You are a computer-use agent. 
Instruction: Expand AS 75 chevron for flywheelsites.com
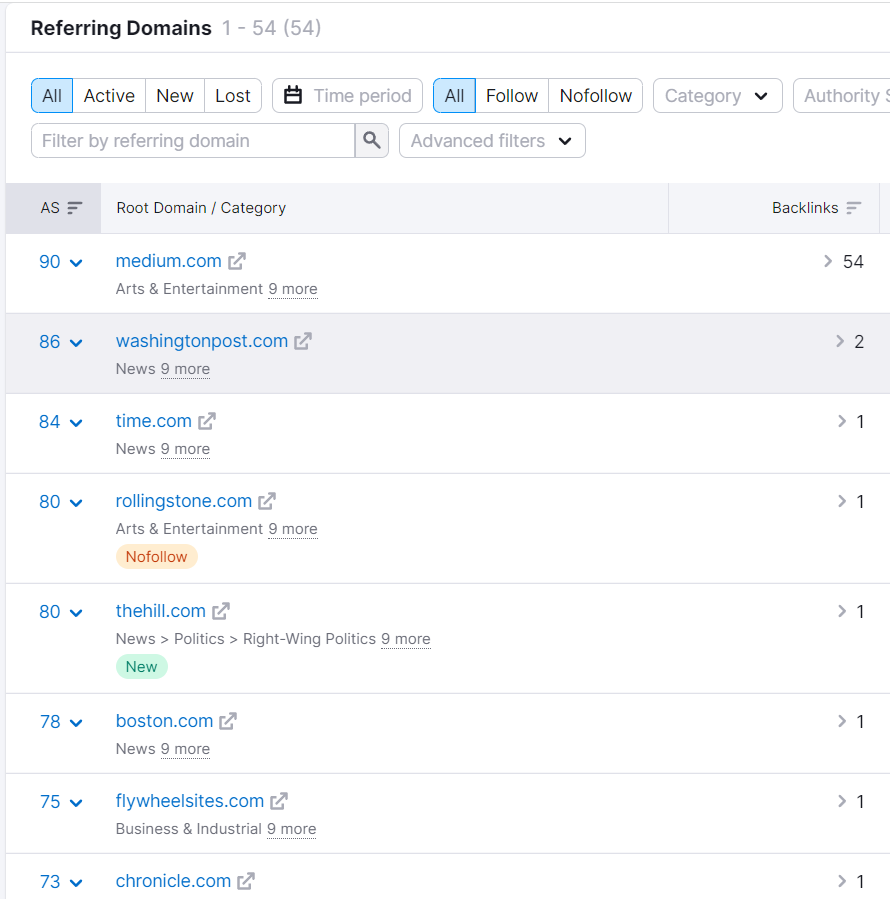[x=76, y=803]
